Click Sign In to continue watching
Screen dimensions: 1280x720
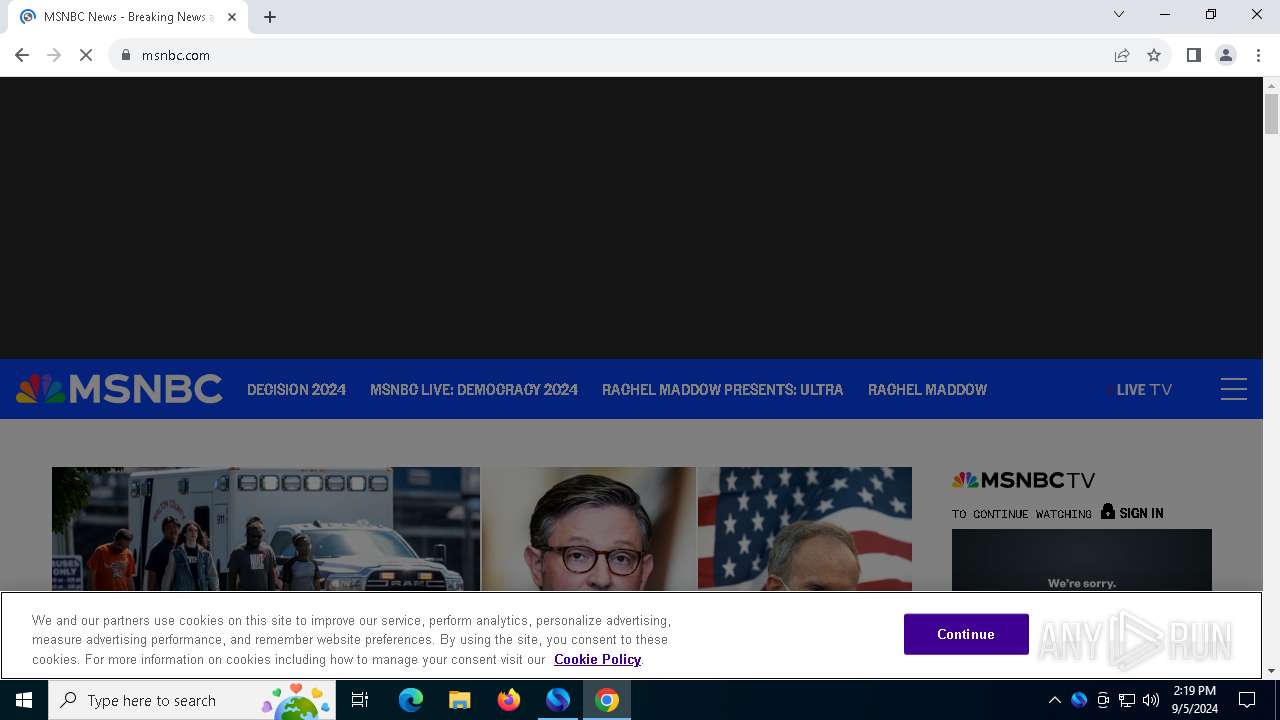[x=1133, y=513]
